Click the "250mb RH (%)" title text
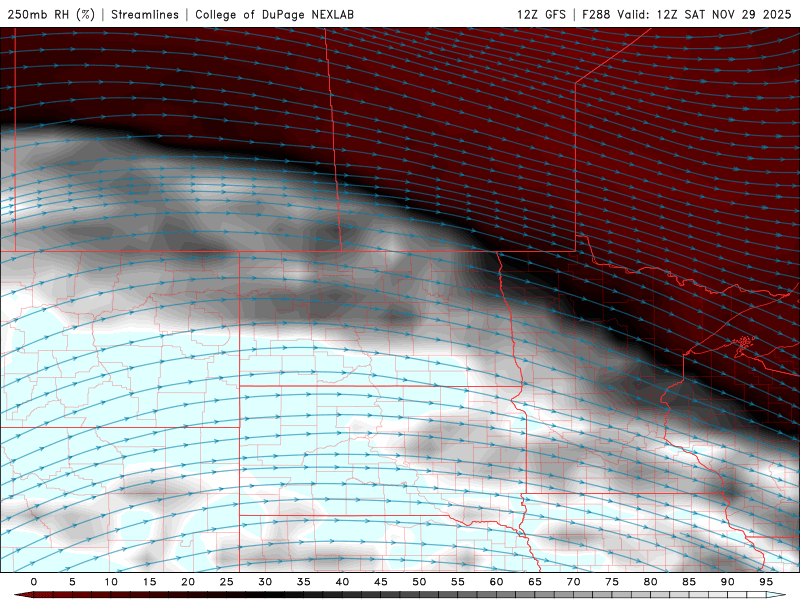The height and width of the screenshot is (600, 800). [51, 14]
